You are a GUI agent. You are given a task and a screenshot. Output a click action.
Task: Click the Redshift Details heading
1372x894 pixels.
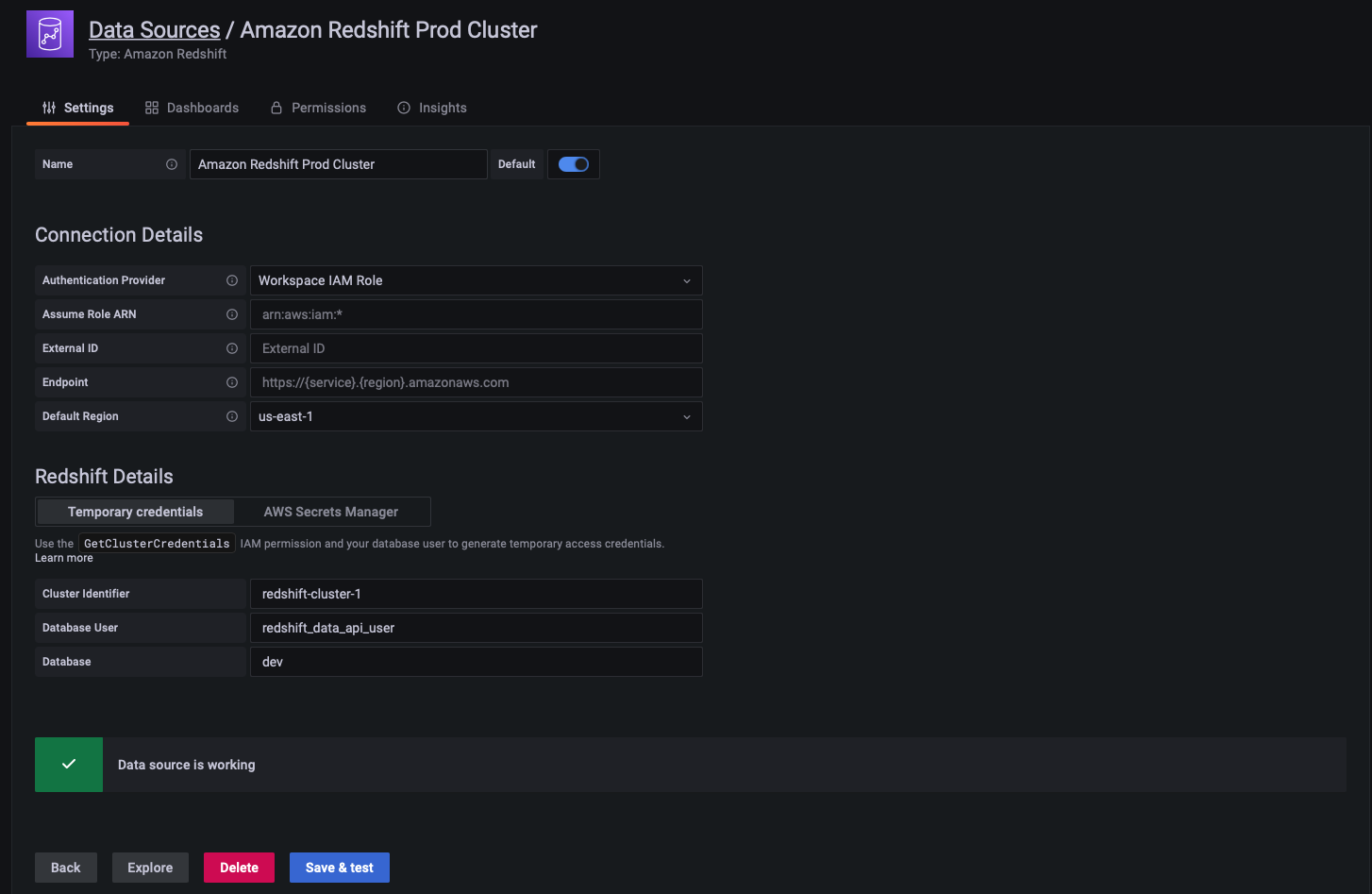pos(104,477)
